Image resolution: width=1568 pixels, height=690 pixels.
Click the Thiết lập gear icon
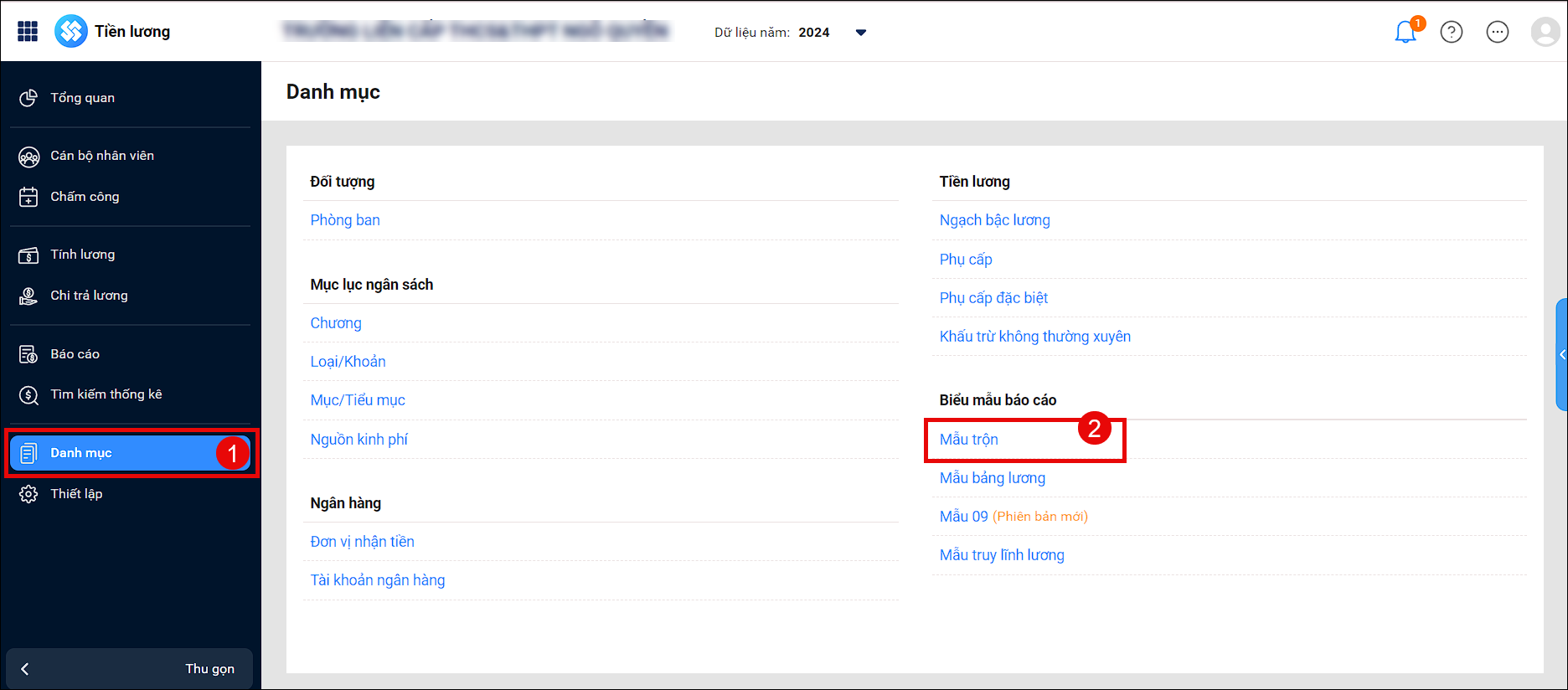pyautogui.click(x=28, y=494)
